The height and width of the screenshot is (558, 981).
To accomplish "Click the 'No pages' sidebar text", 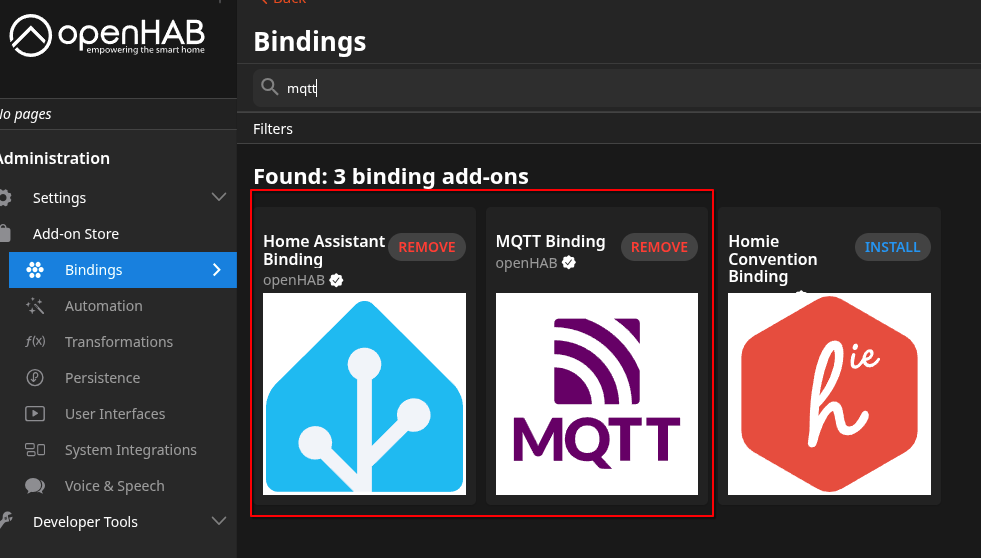I will click(x=26, y=114).
